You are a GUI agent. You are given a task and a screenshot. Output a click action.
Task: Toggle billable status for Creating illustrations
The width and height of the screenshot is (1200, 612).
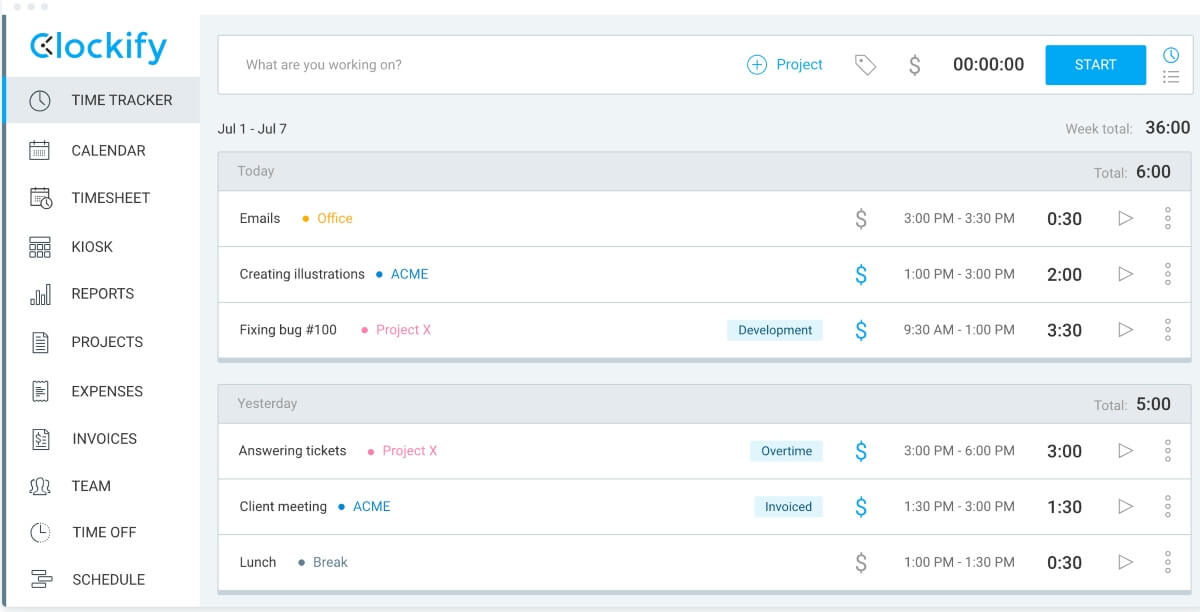point(861,274)
